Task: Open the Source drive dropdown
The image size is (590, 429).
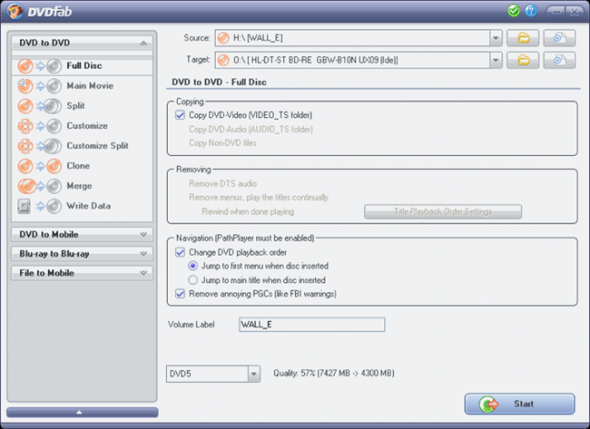Action: click(496, 38)
